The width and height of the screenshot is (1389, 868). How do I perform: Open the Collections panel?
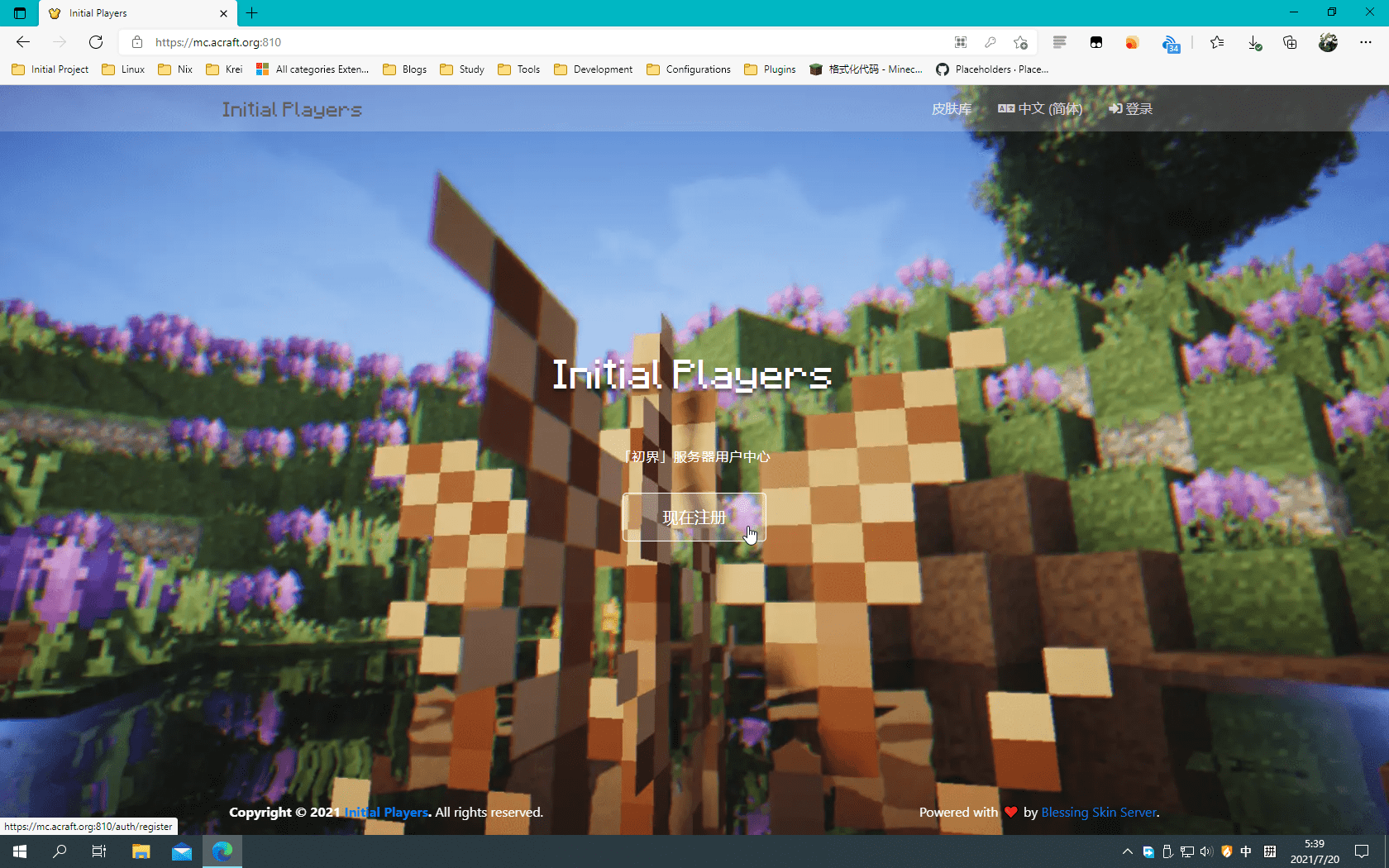pyautogui.click(x=1290, y=42)
